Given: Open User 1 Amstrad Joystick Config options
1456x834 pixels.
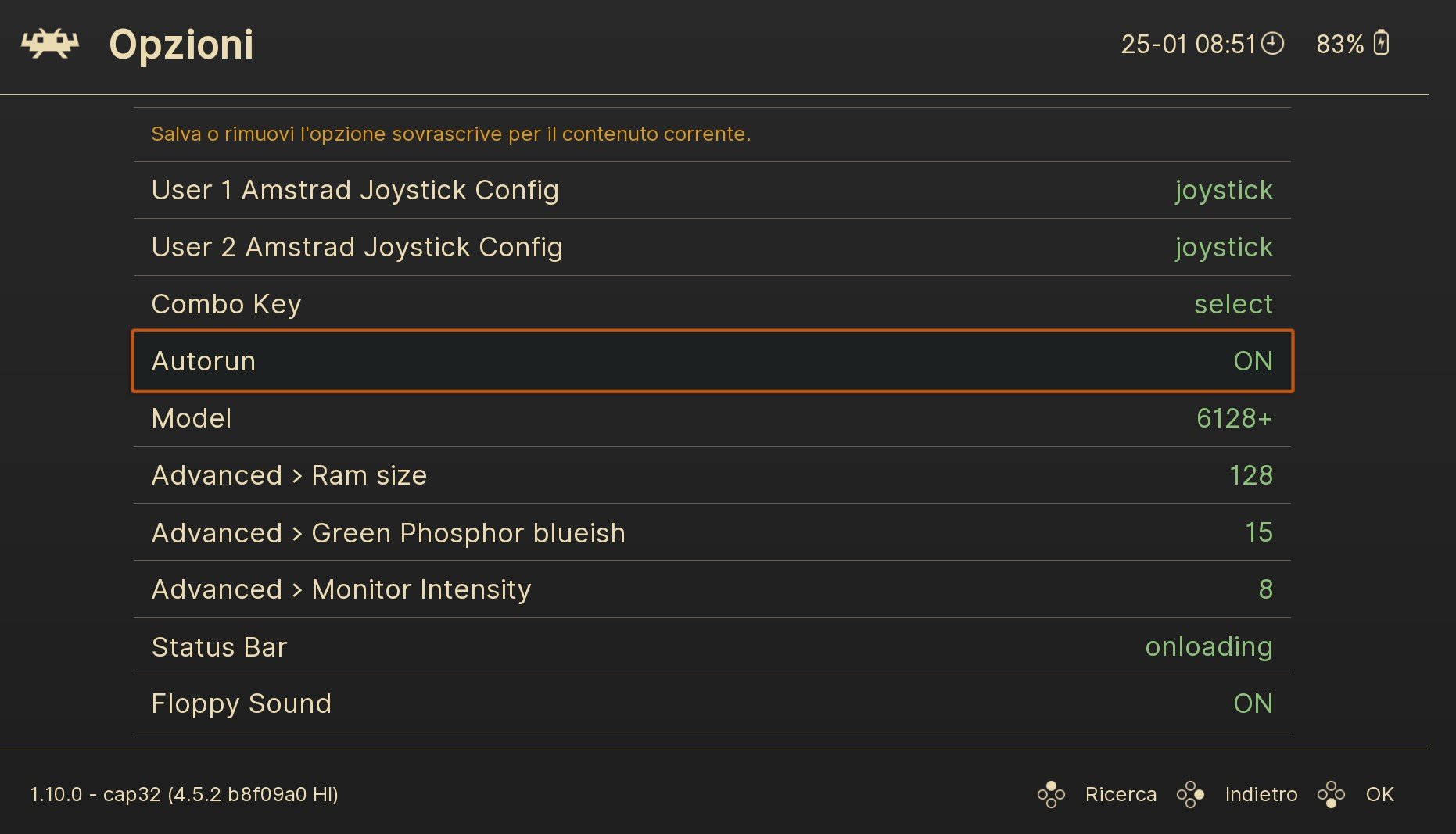Looking at the screenshot, I should click(x=712, y=190).
